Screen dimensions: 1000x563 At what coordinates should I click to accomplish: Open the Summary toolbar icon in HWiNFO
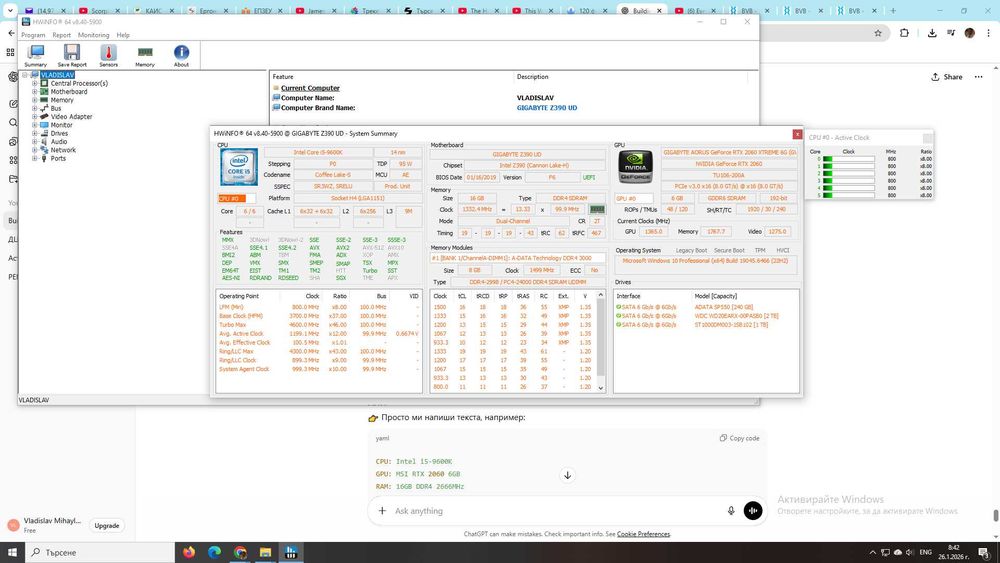[36, 56]
